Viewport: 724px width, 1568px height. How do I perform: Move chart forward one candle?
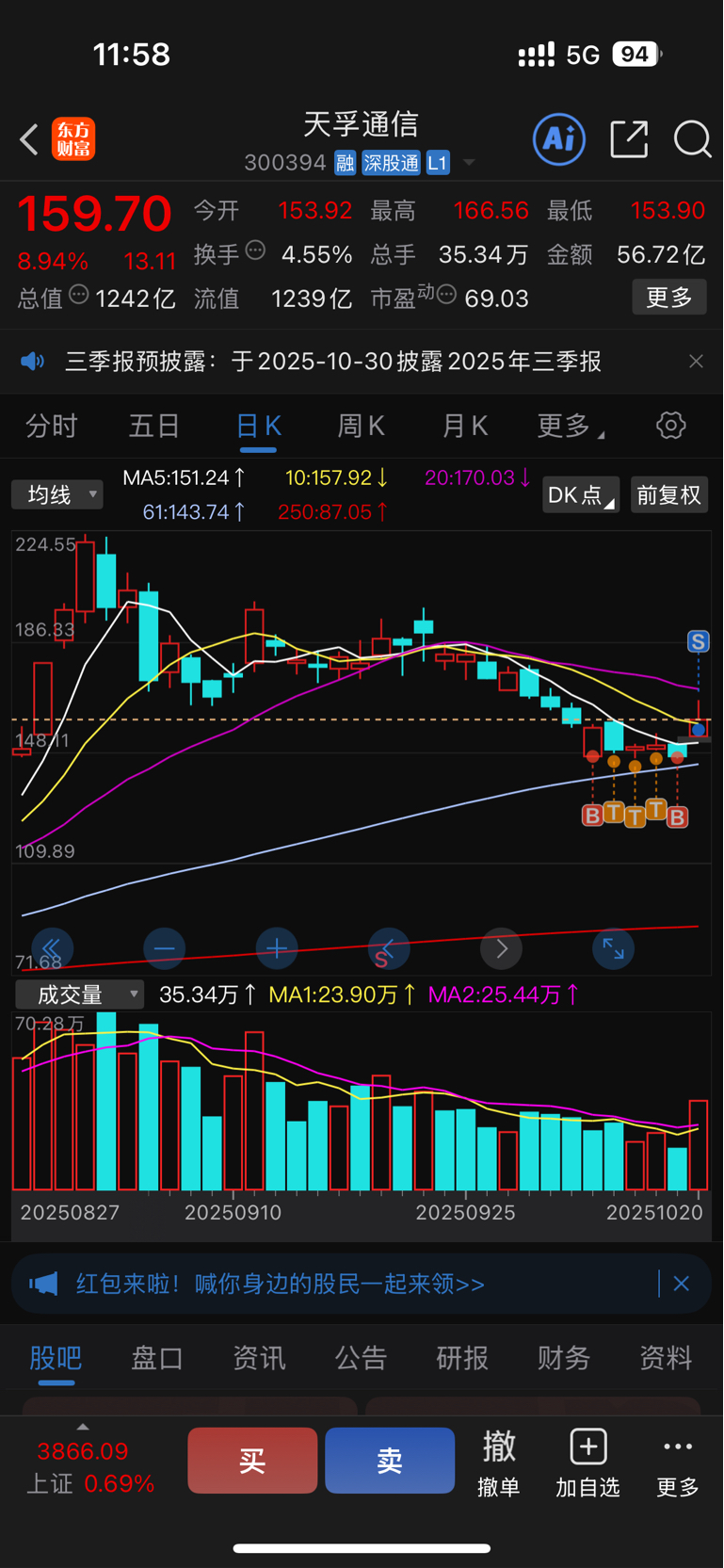[x=501, y=948]
